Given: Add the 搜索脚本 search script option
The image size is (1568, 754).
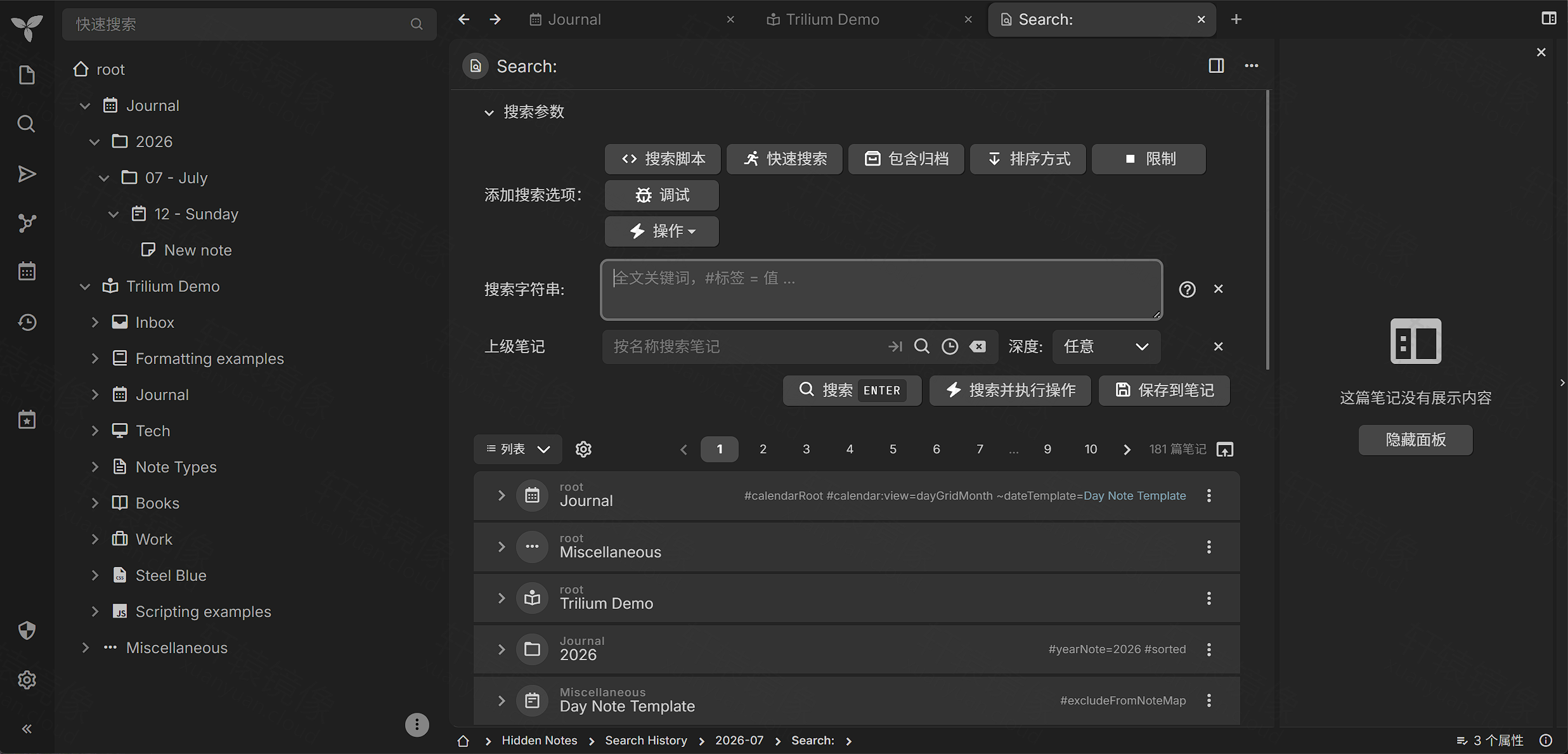Looking at the screenshot, I should tap(663, 159).
